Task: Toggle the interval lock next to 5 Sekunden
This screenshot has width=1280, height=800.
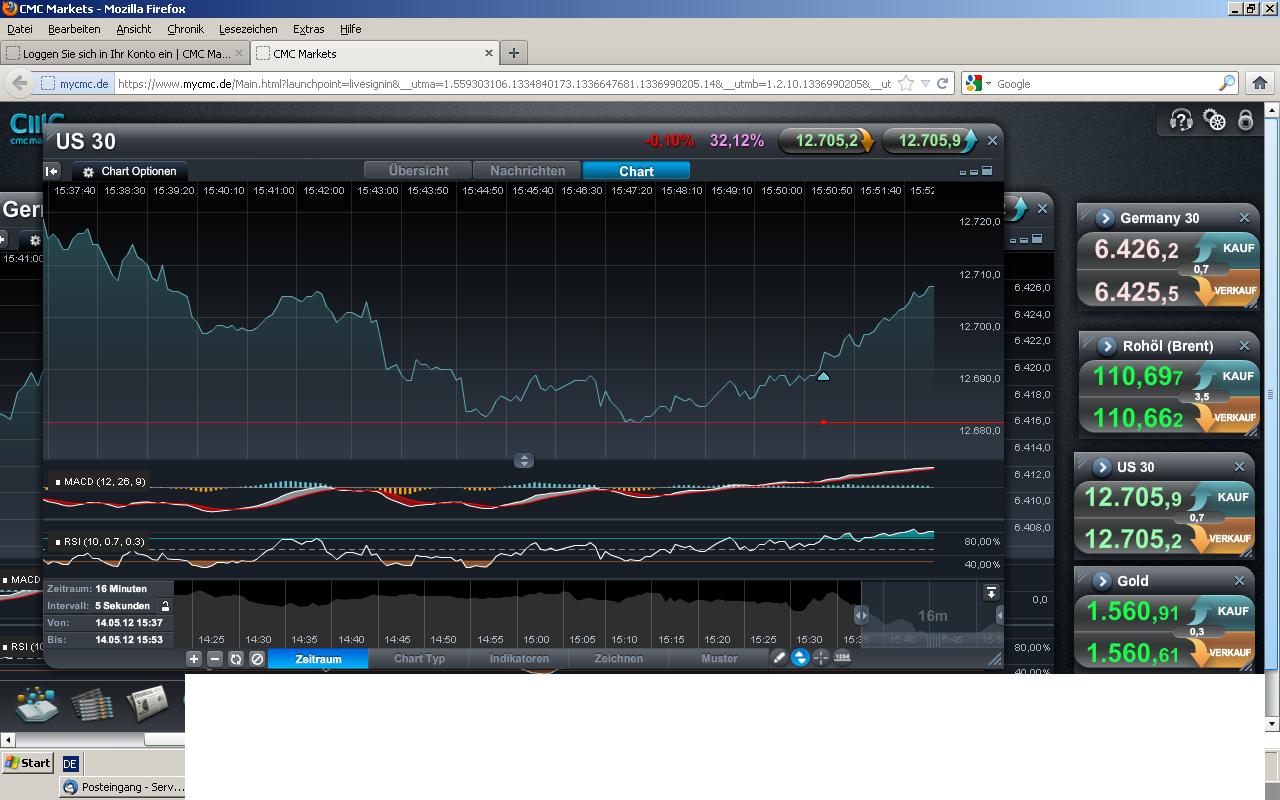Action: point(165,606)
